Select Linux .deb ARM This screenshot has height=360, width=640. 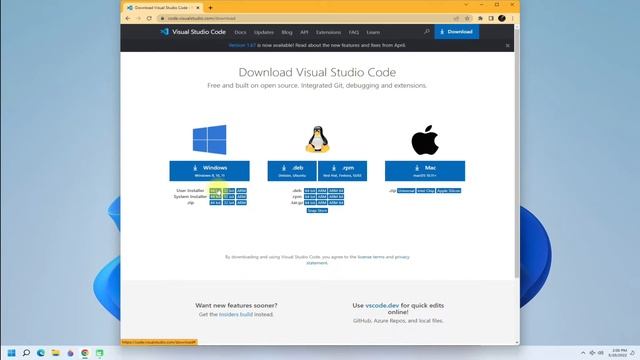point(322,191)
